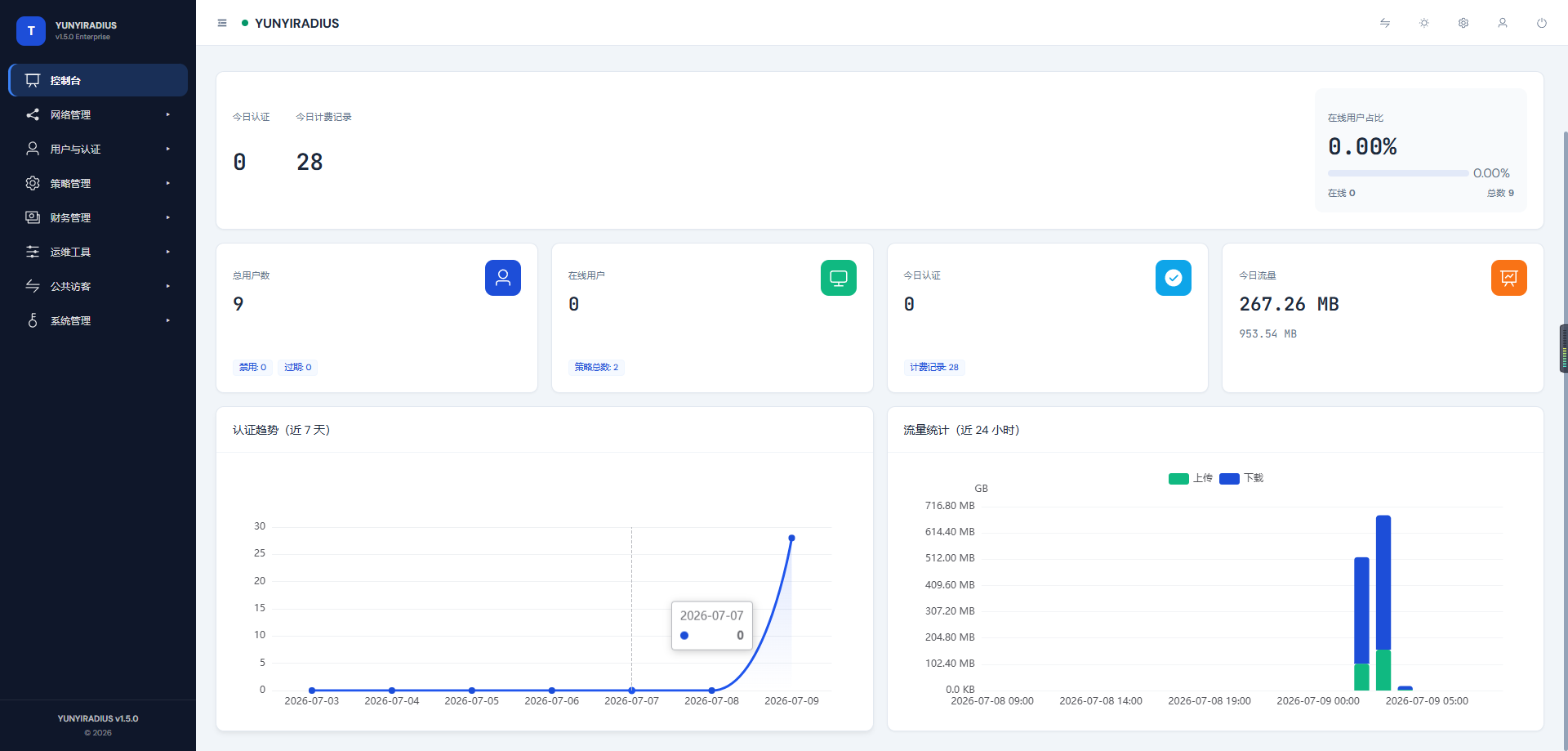The height and width of the screenshot is (751, 1568).
Task: Click the 在线用户占比 progress bar
Action: (x=1398, y=173)
